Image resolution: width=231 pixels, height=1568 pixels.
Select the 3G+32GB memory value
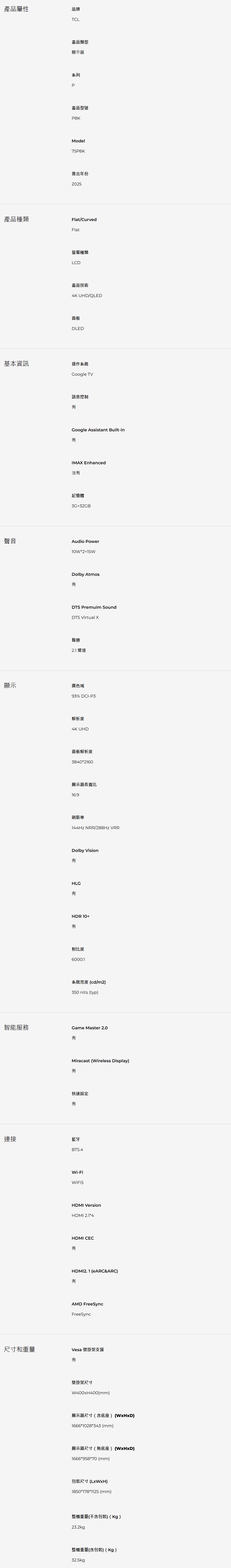point(81,506)
